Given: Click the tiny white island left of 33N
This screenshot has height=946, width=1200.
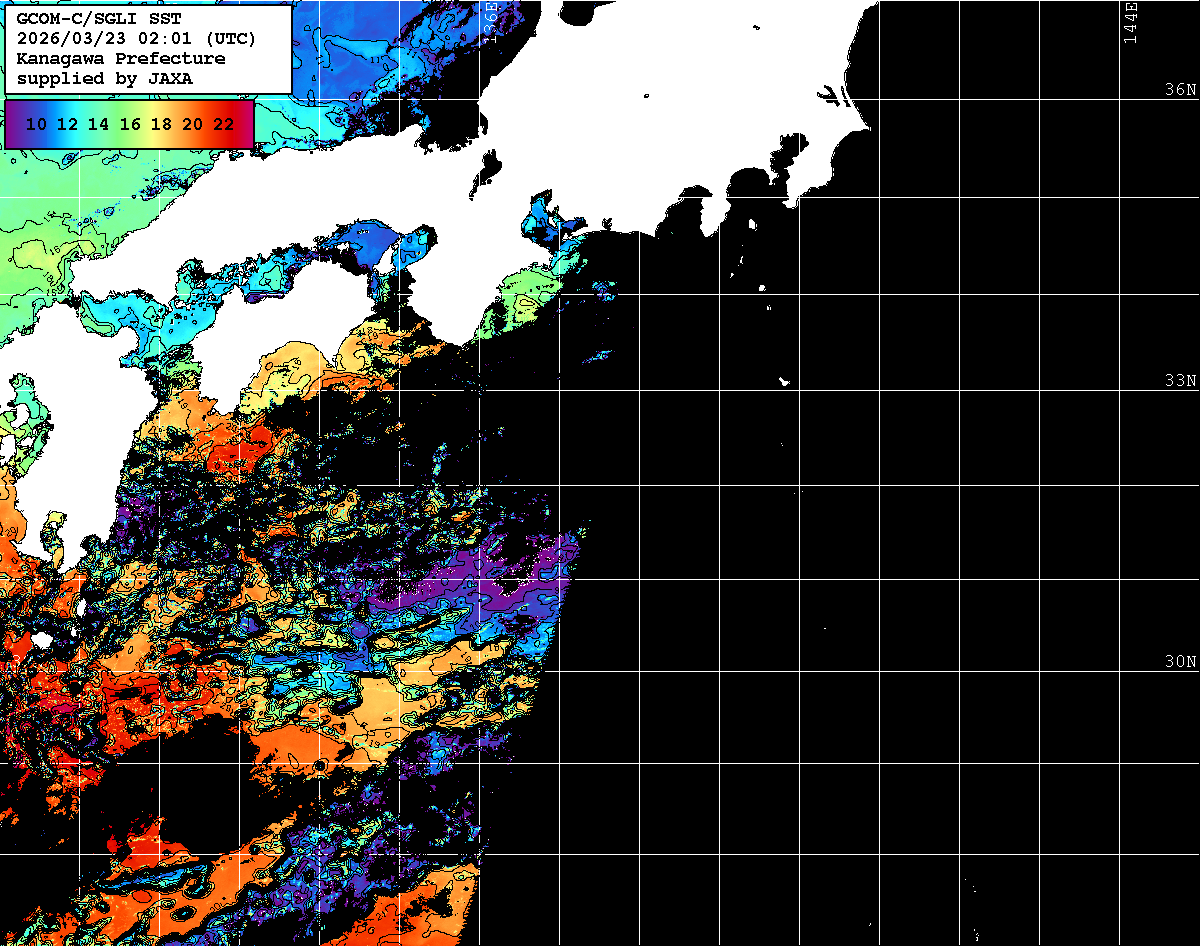Looking at the screenshot, I should (784, 381).
